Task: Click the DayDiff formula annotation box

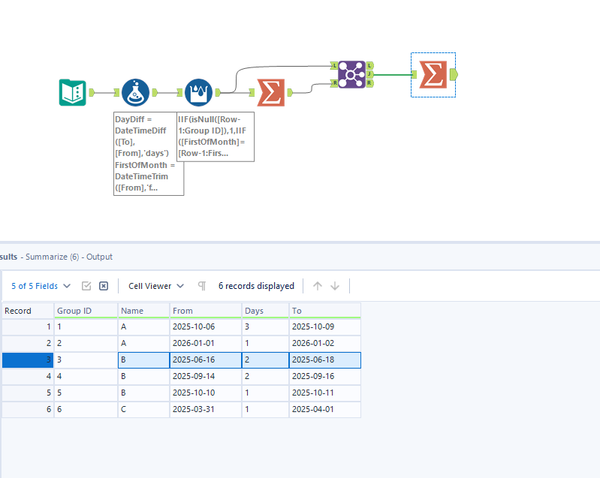Action: coord(148,153)
